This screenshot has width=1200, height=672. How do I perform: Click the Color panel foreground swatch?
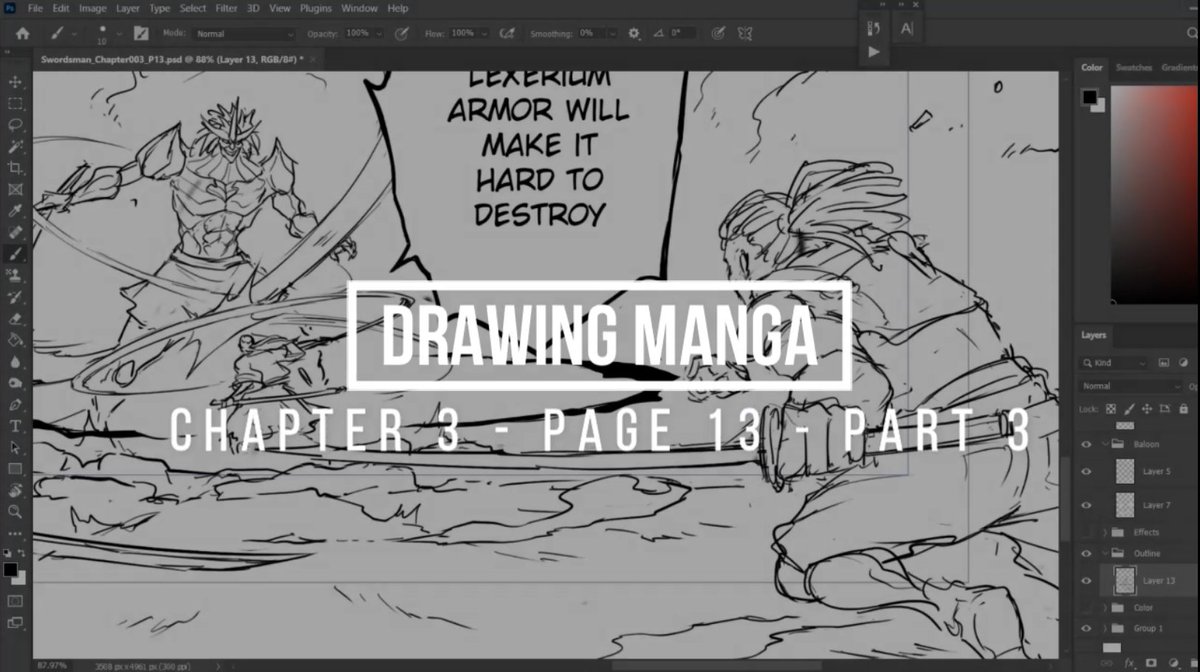[1089, 97]
